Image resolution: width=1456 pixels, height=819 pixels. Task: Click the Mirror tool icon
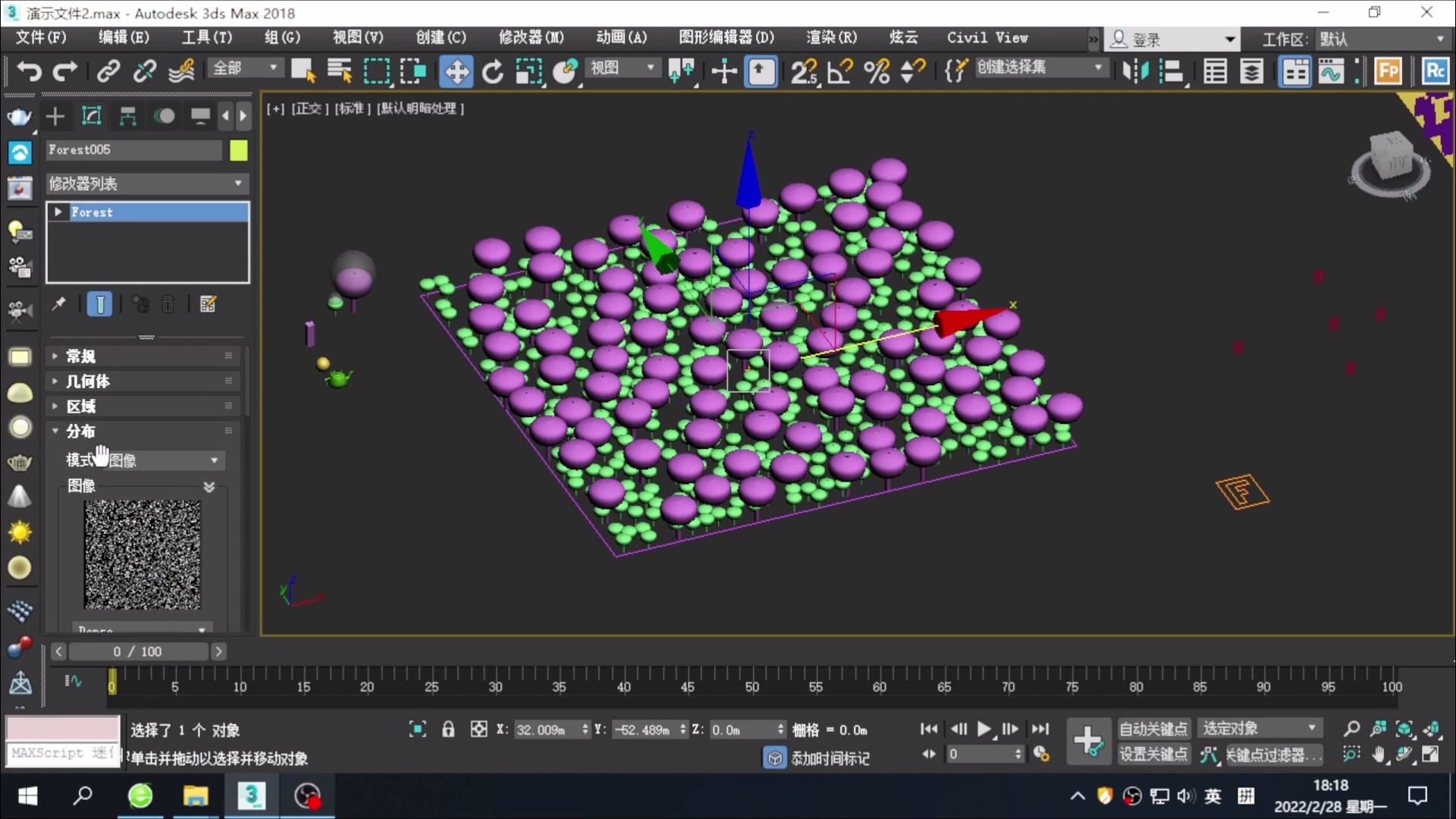tap(1135, 71)
